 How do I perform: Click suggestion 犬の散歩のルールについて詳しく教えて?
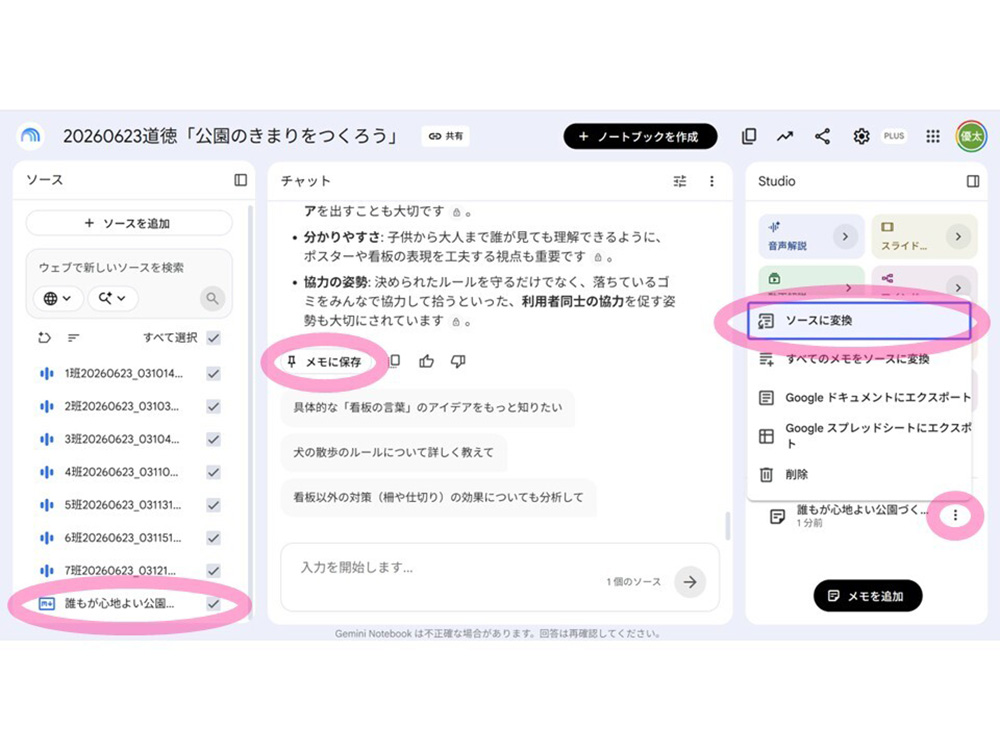(393, 452)
